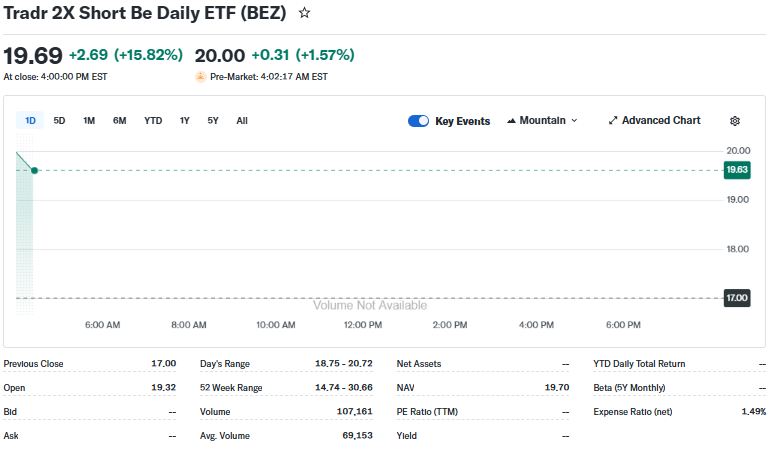This screenshot has width=777, height=450.
Task: Show All-time chart range
Action: point(242,121)
